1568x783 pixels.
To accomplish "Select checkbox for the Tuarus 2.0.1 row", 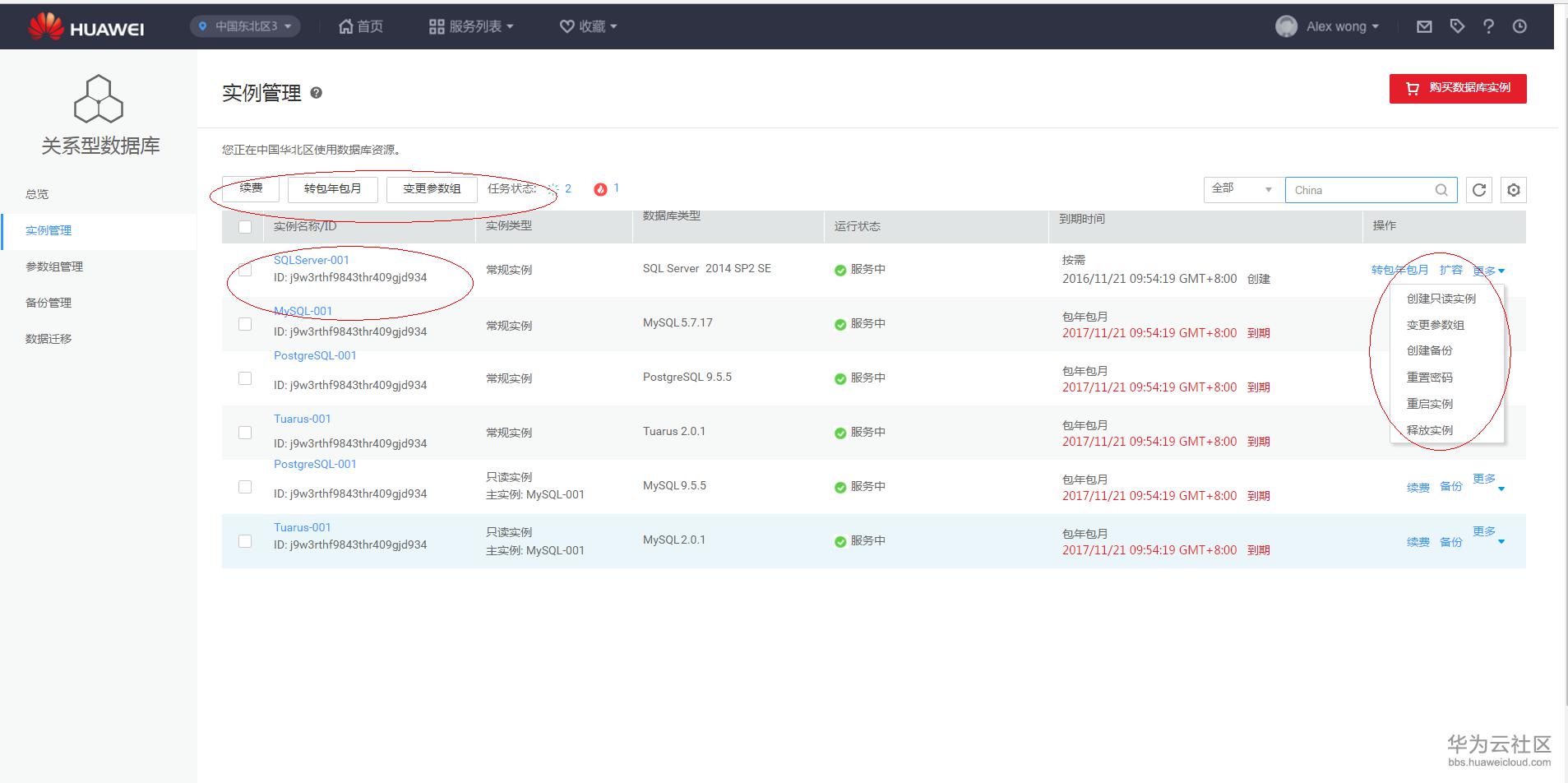I will point(245,433).
